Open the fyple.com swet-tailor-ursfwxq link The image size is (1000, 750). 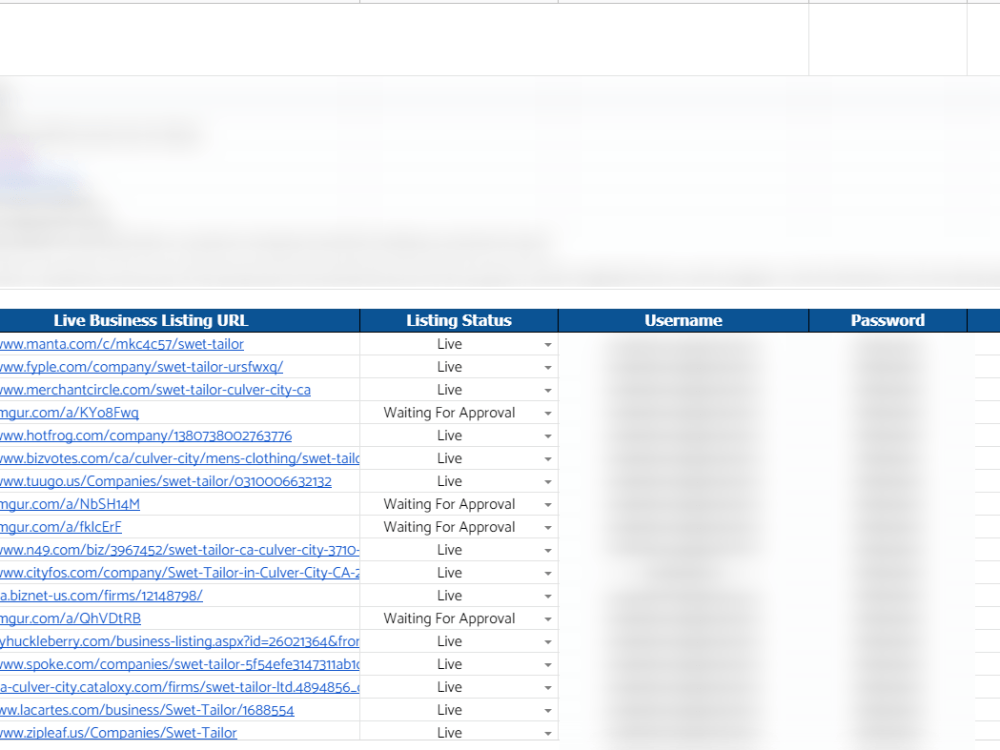[x=142, y=367]
